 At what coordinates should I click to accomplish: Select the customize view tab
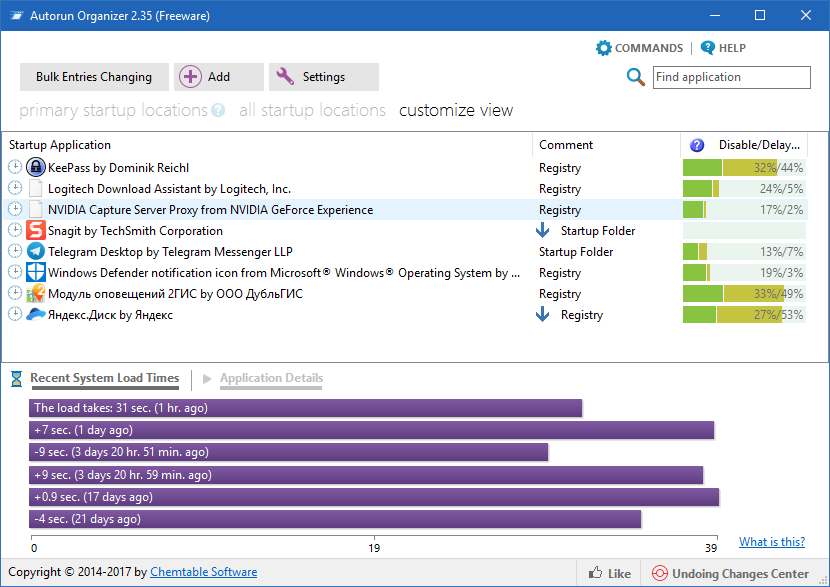pyautogui.click(x=456, y=110)
